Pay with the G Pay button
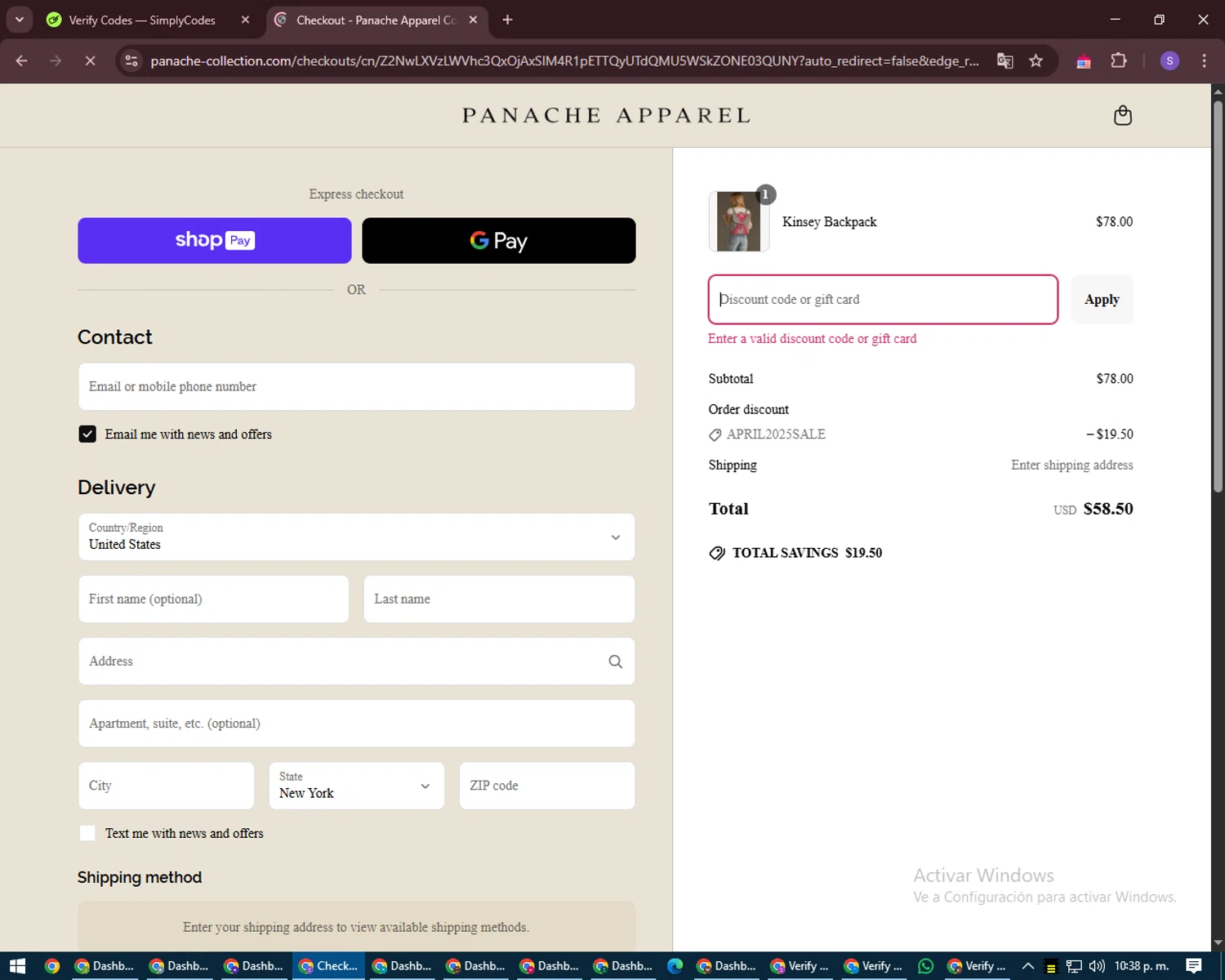Screen dimensions: 1225x980 (499, 240)
